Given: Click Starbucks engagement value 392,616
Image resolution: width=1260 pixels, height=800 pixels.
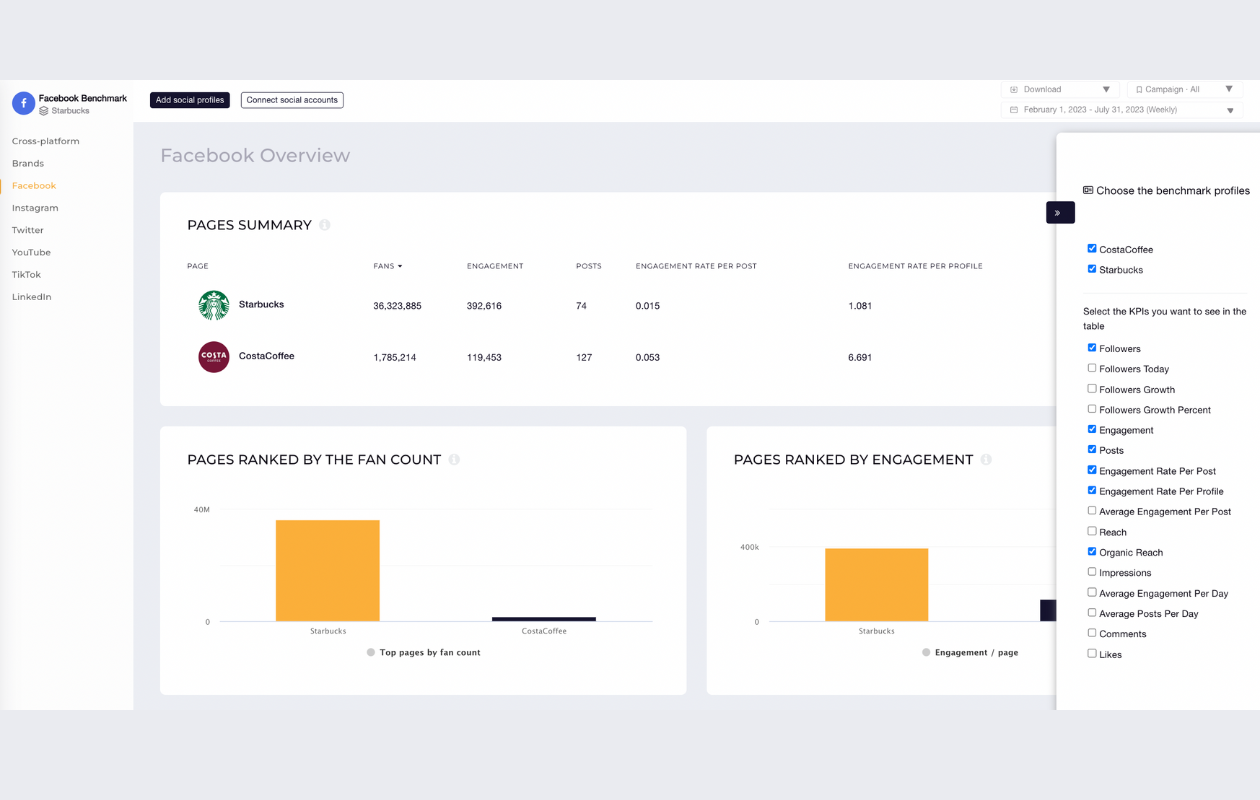Looking at the screenshot, I should click(x=484, y=306).
